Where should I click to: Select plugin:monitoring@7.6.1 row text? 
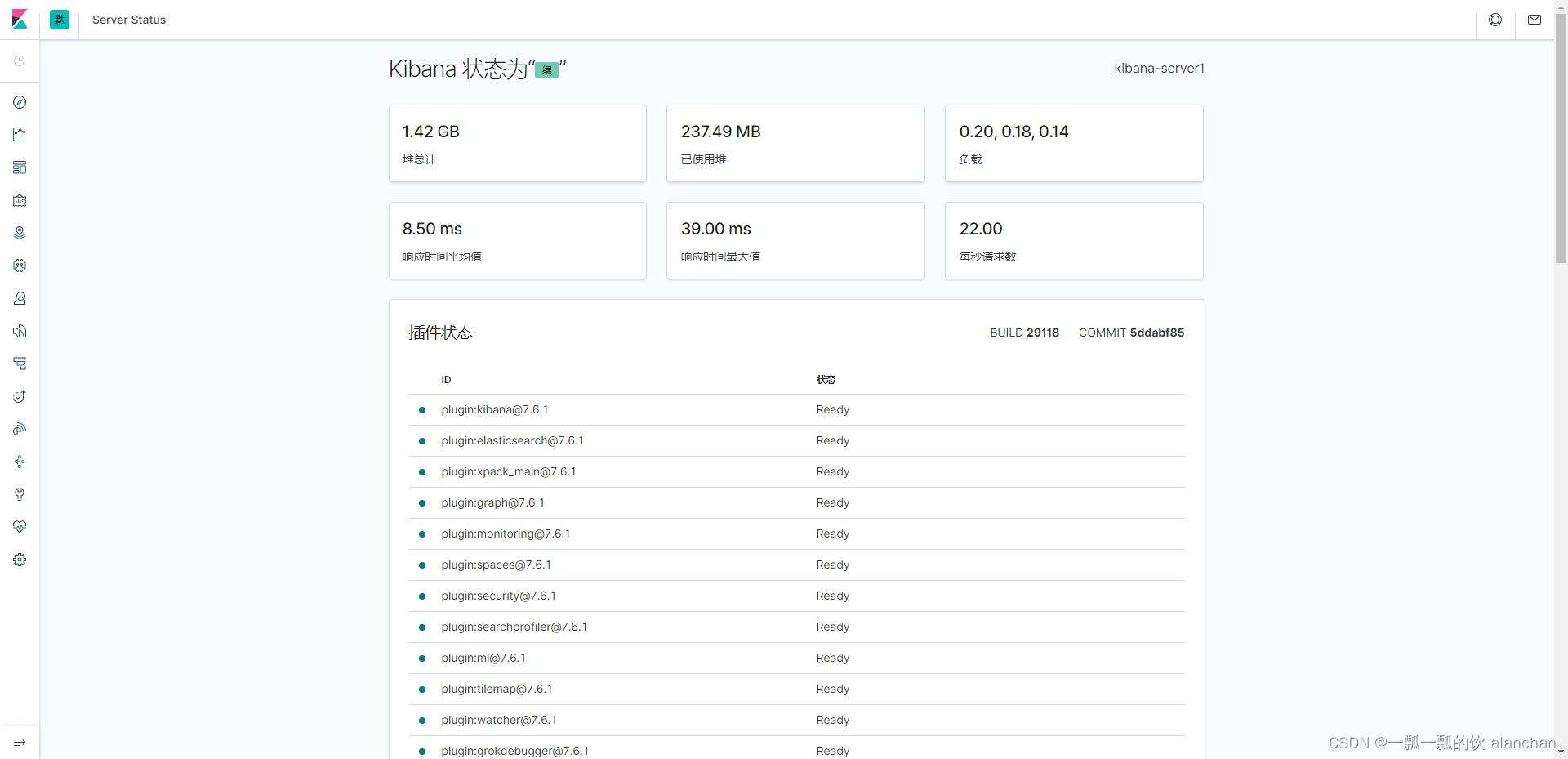[x=506, y=534]
